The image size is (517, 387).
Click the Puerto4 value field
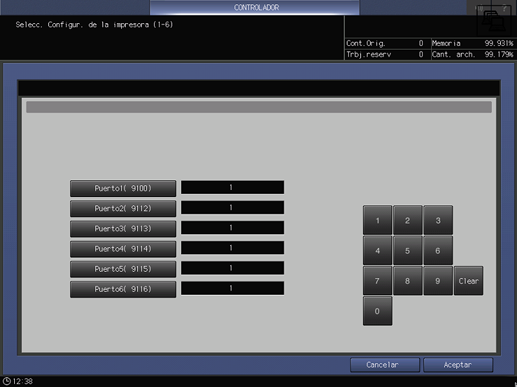(x=232, y=248)
